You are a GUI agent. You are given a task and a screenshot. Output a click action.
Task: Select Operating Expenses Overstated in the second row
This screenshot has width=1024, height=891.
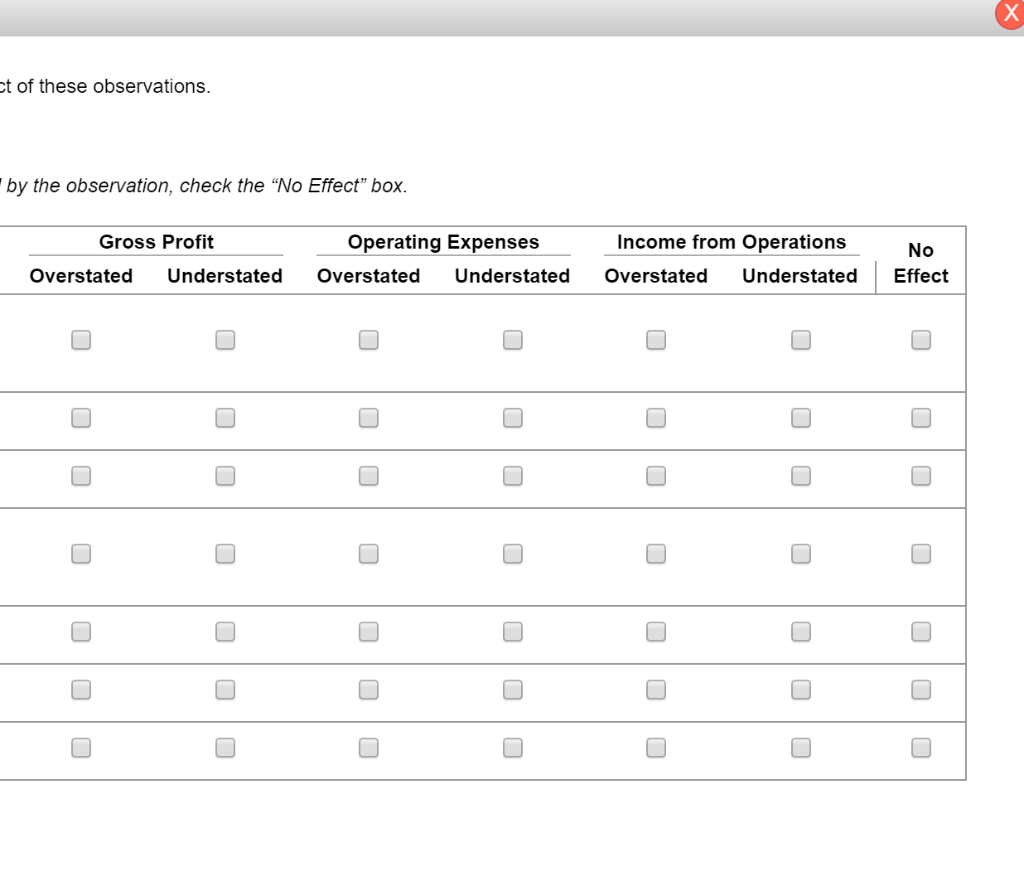coord(368,417)
